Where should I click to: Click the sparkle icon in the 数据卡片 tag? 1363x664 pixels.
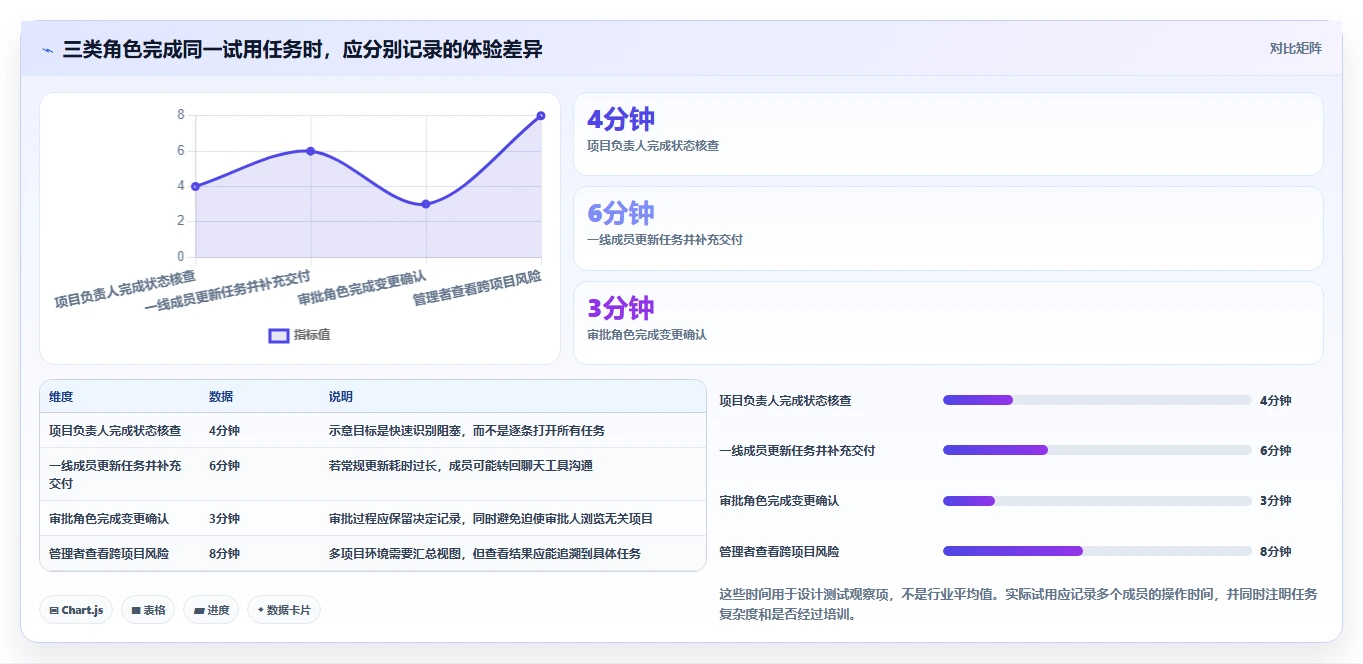coord(261,610)
